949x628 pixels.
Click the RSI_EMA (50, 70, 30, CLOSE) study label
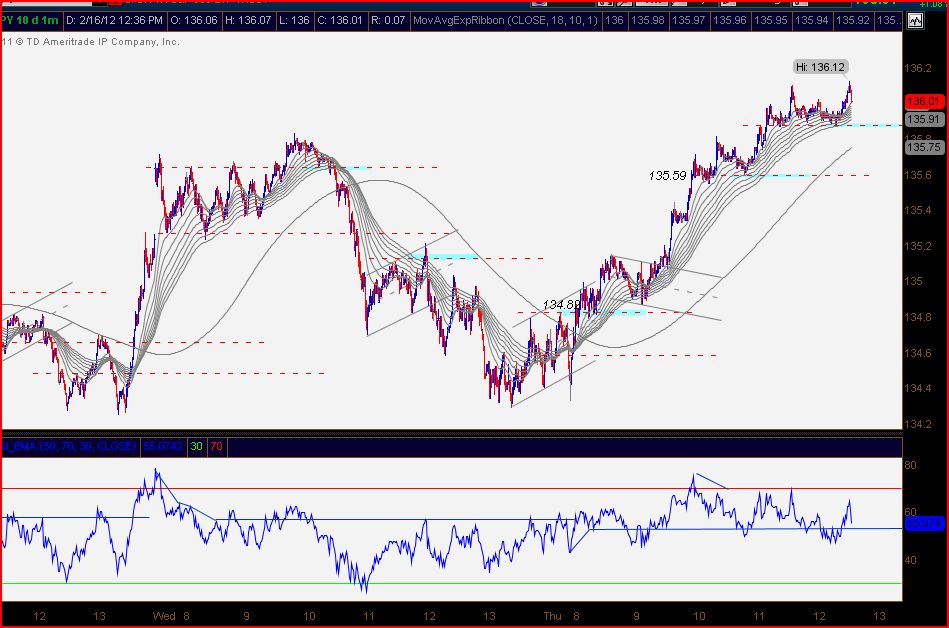coord(68,446)
